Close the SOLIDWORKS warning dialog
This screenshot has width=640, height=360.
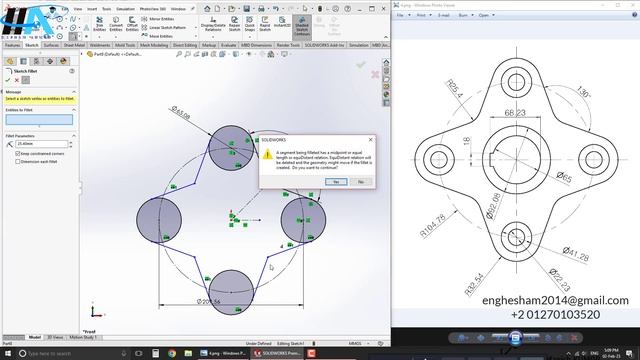click(371, 140)
